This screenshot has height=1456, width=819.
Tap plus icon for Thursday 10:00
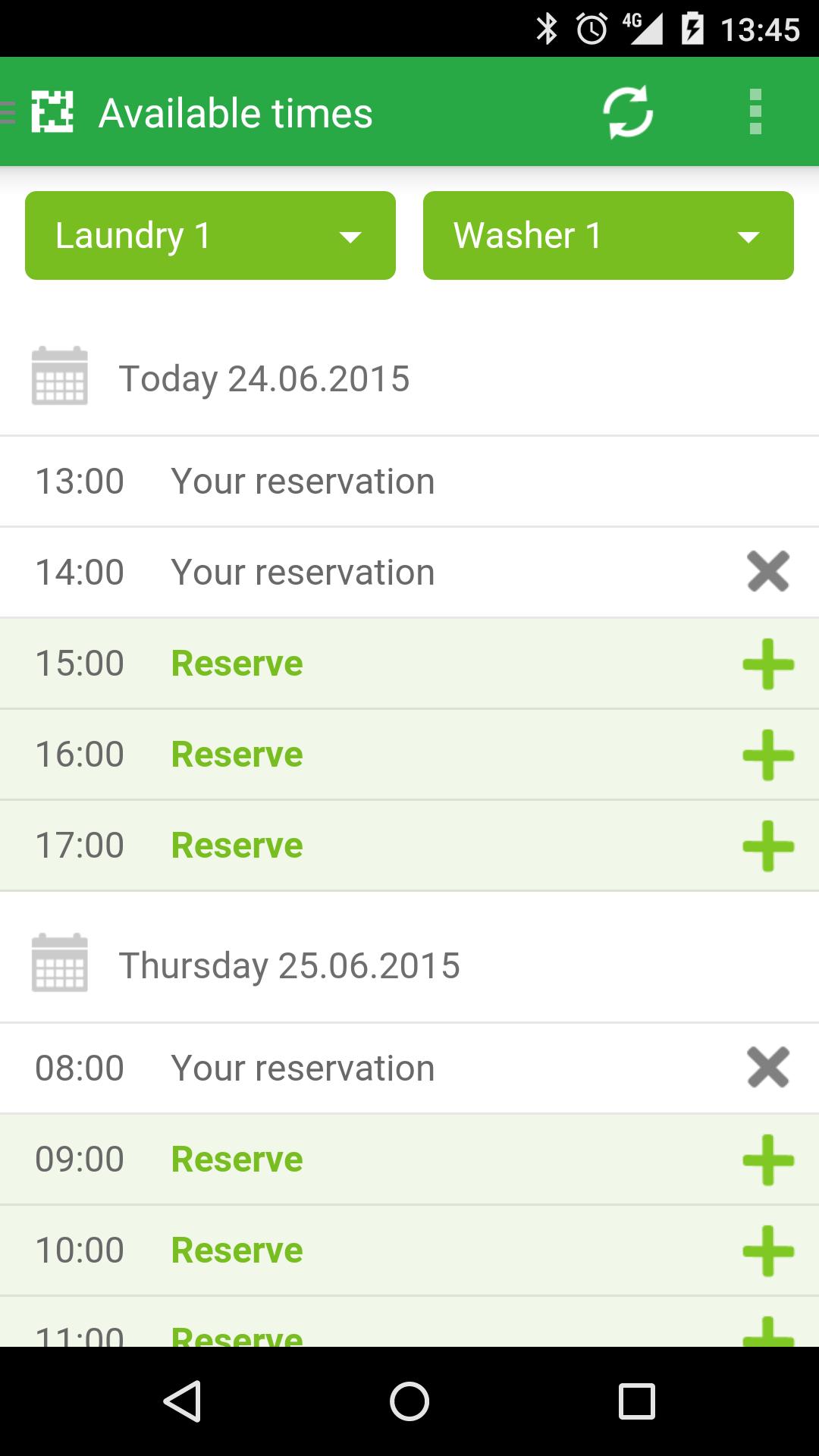pos(767,1250)
